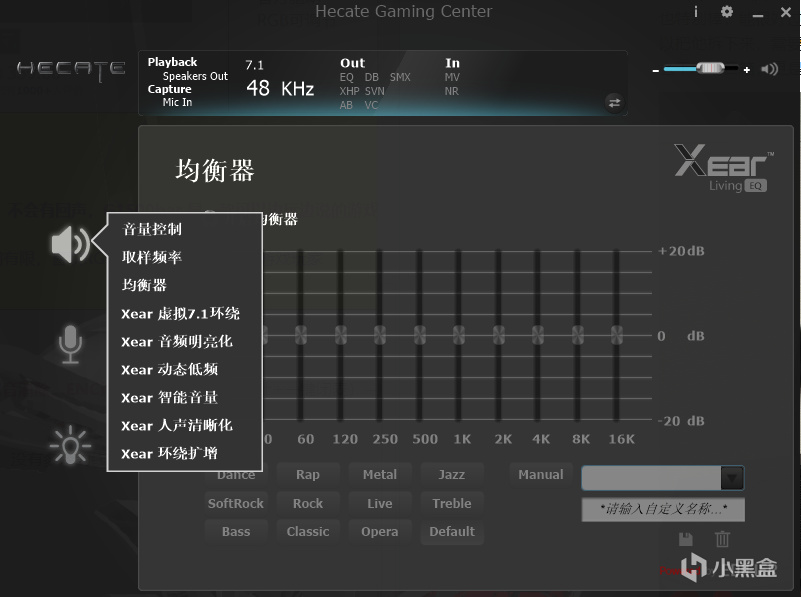Click the 120 Hz band slider handle
Screen dimensions: 801x597
(x=341, y=335)
